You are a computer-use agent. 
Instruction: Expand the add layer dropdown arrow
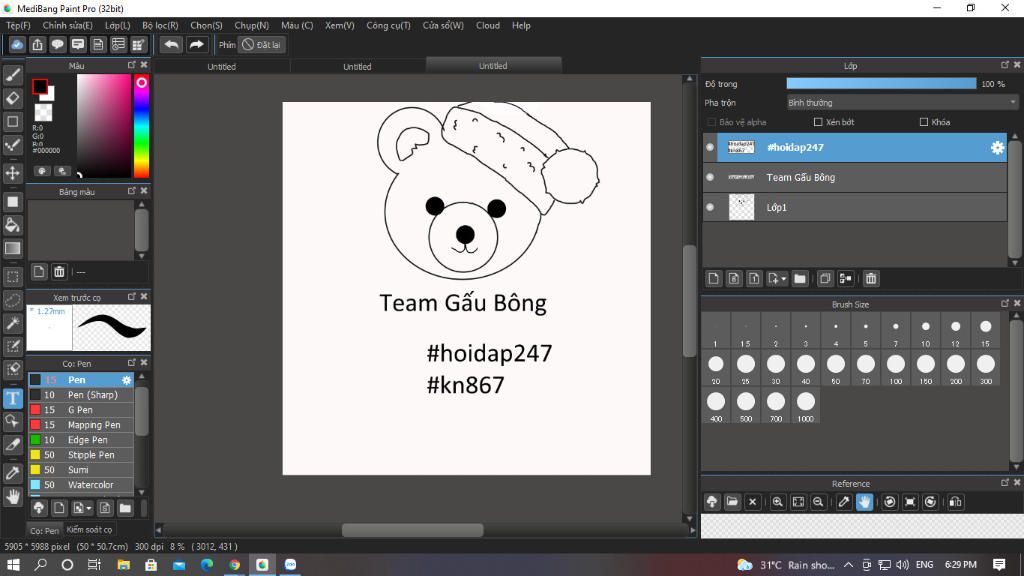[783, 280]
